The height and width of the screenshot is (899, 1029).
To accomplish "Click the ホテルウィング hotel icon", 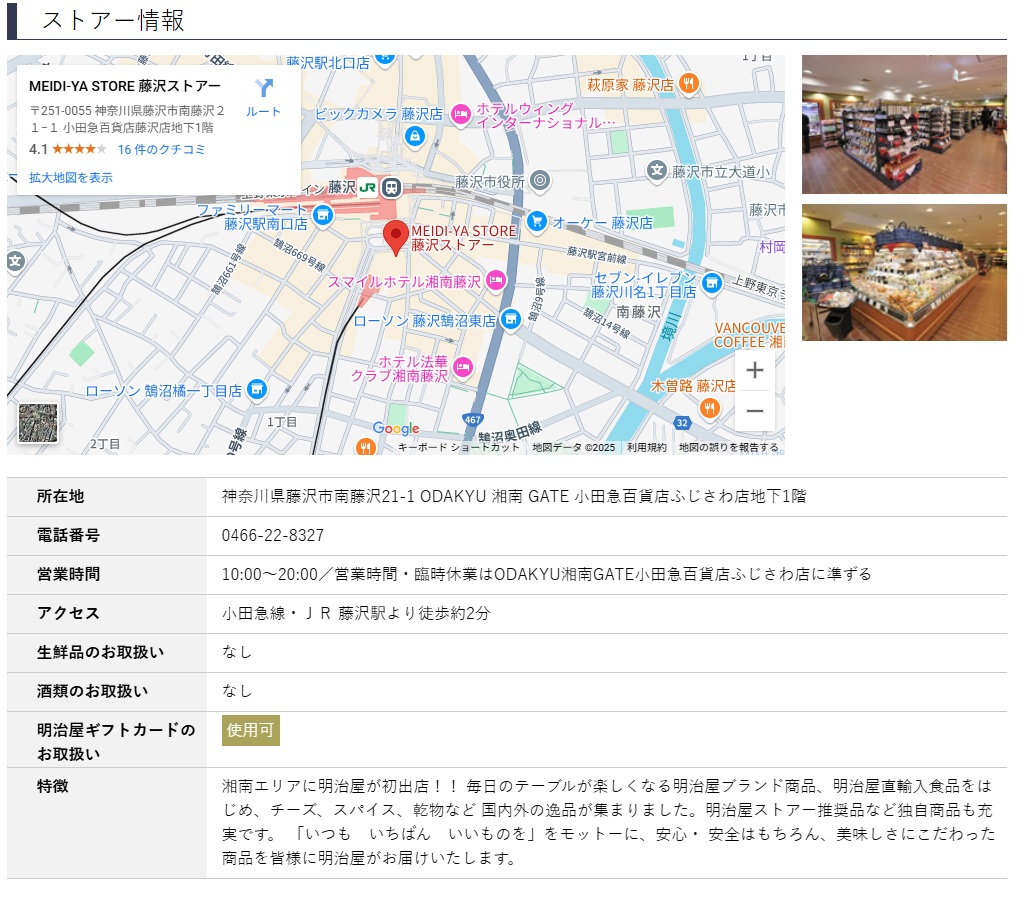I will (461, 115).
